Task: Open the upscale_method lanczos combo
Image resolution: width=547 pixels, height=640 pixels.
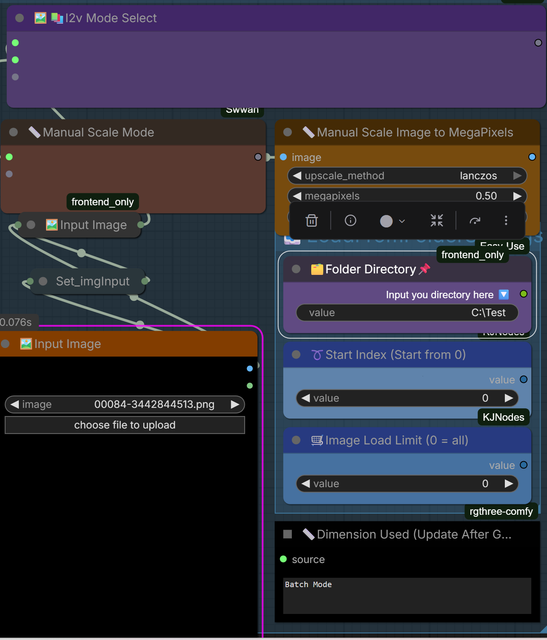Action: point(407,176)
